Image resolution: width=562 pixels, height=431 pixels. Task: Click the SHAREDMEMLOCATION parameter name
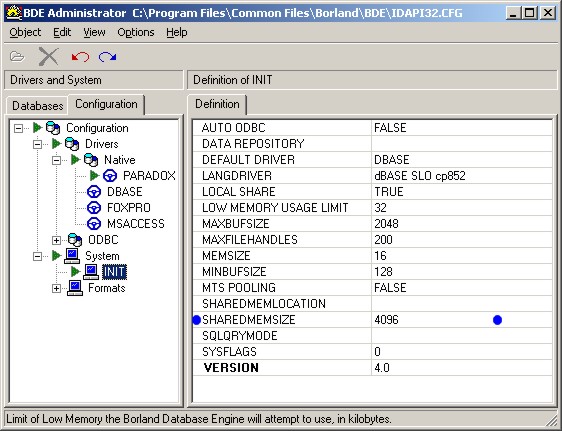tap(264, 304)
